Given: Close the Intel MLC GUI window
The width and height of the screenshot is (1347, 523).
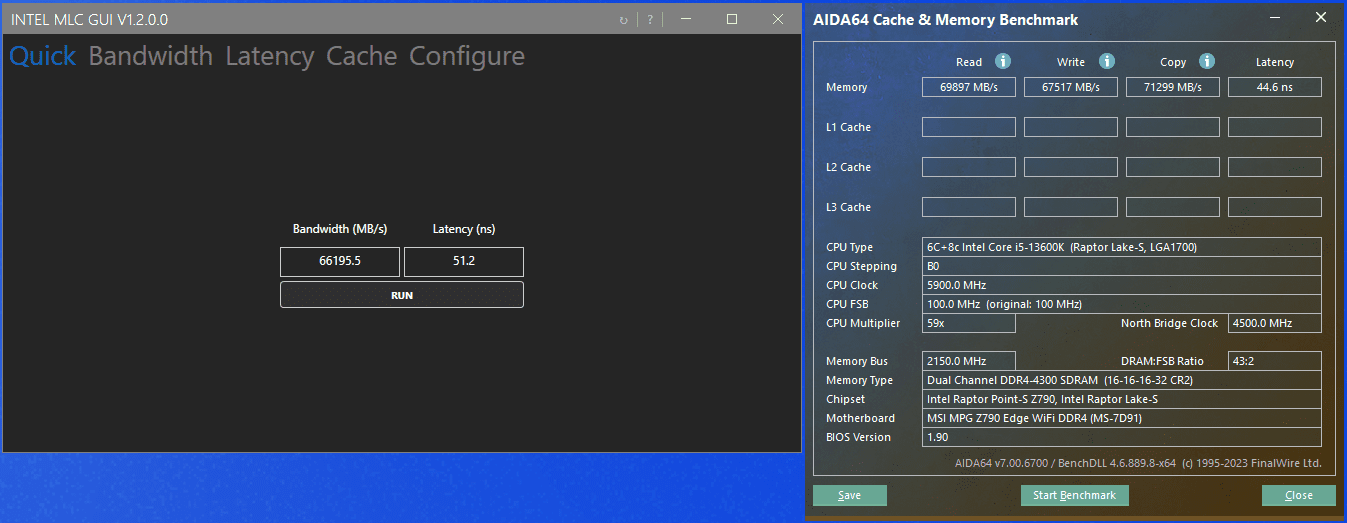Looking at the screenshot, I should click(778, 19).
